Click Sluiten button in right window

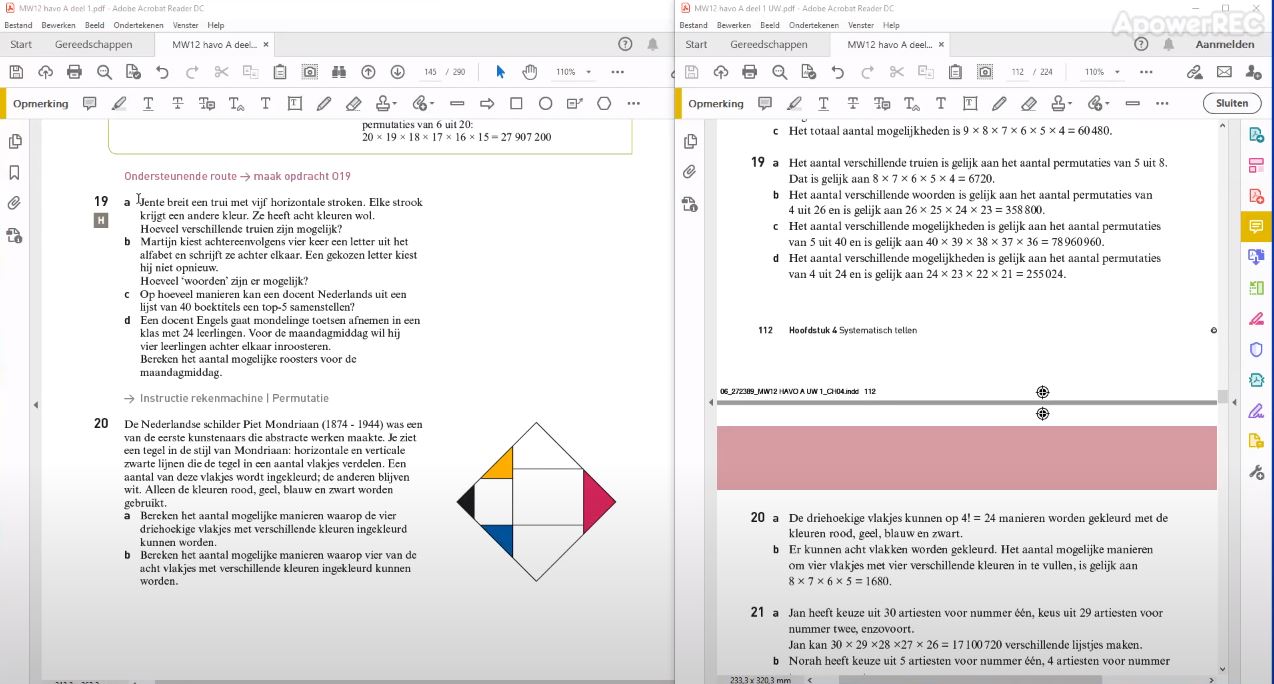coord(1232,103)
